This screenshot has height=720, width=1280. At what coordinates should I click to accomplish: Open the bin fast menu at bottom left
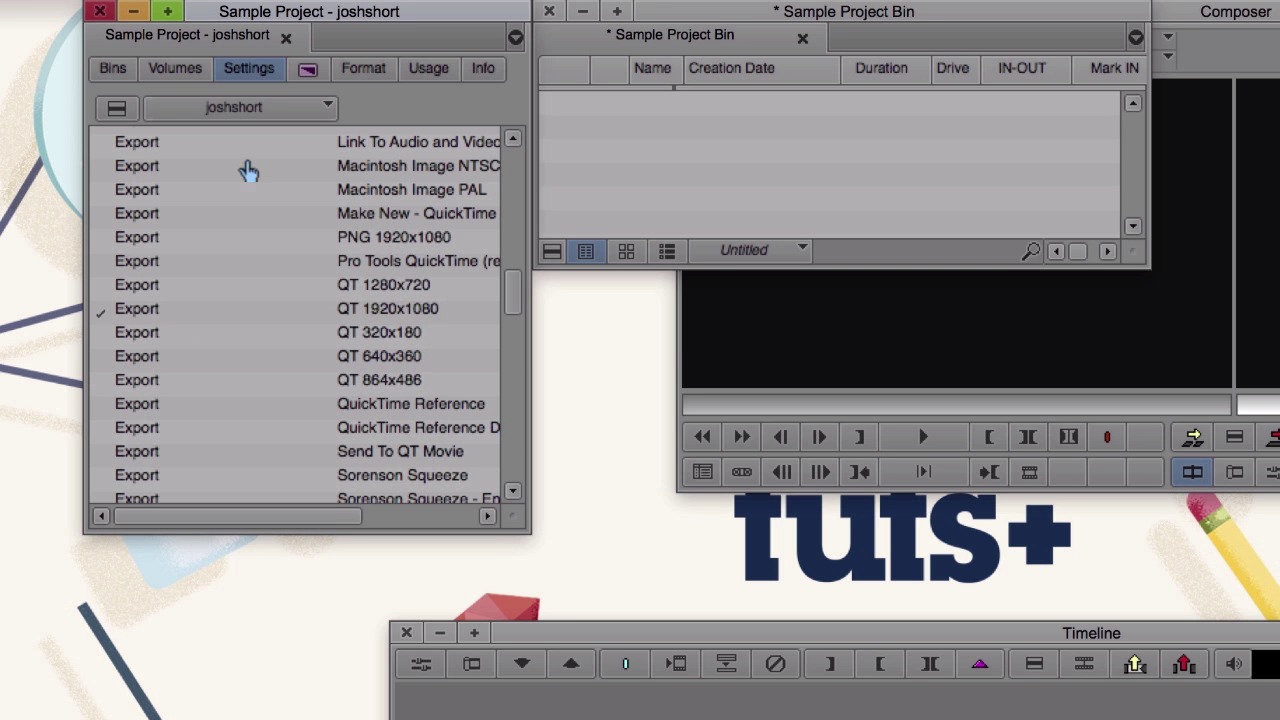click(551, 251)
